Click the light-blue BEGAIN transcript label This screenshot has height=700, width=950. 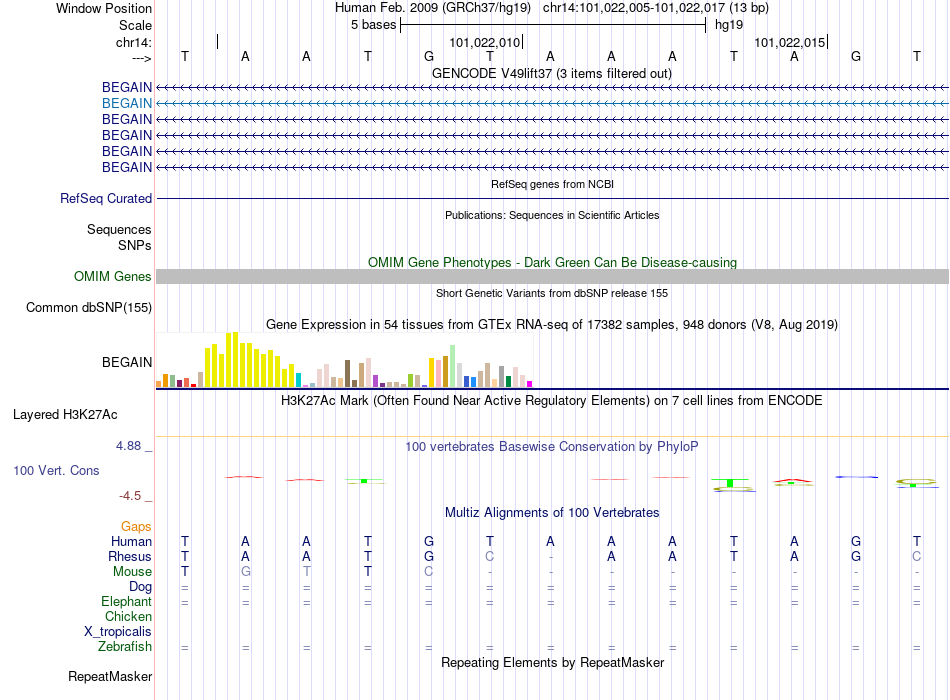click(127, 104)
